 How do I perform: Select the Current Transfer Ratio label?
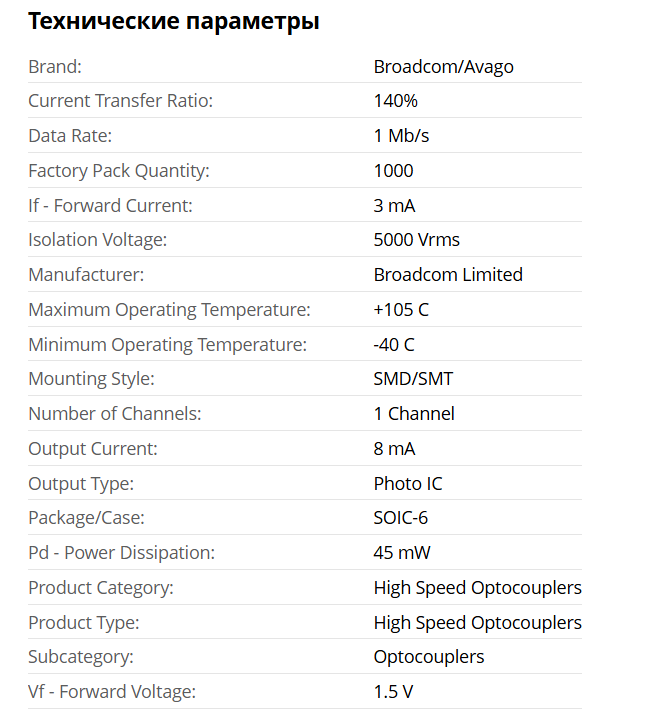(x=120, y=101)
